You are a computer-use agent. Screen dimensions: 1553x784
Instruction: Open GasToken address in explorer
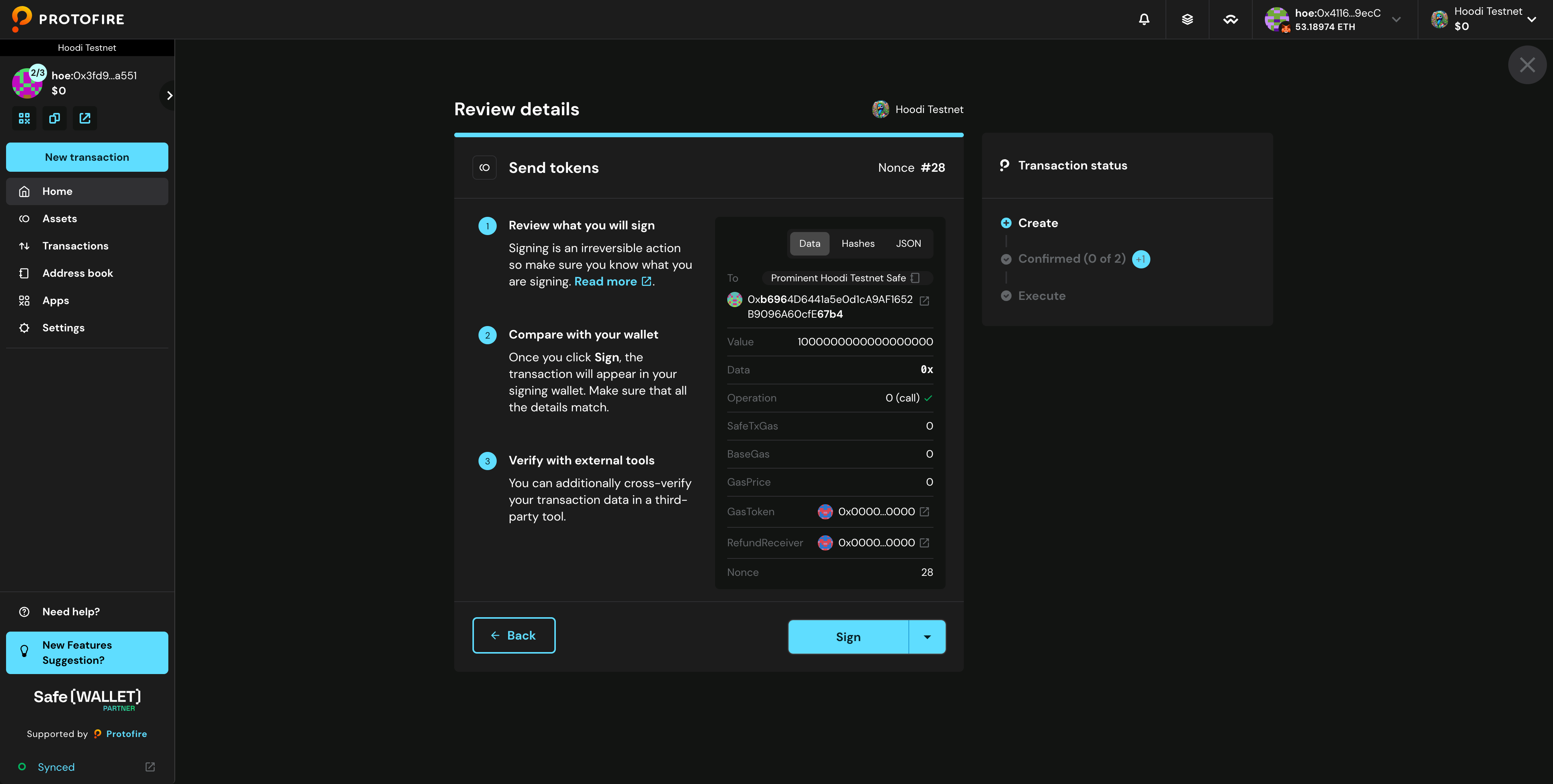click(924, 512)
